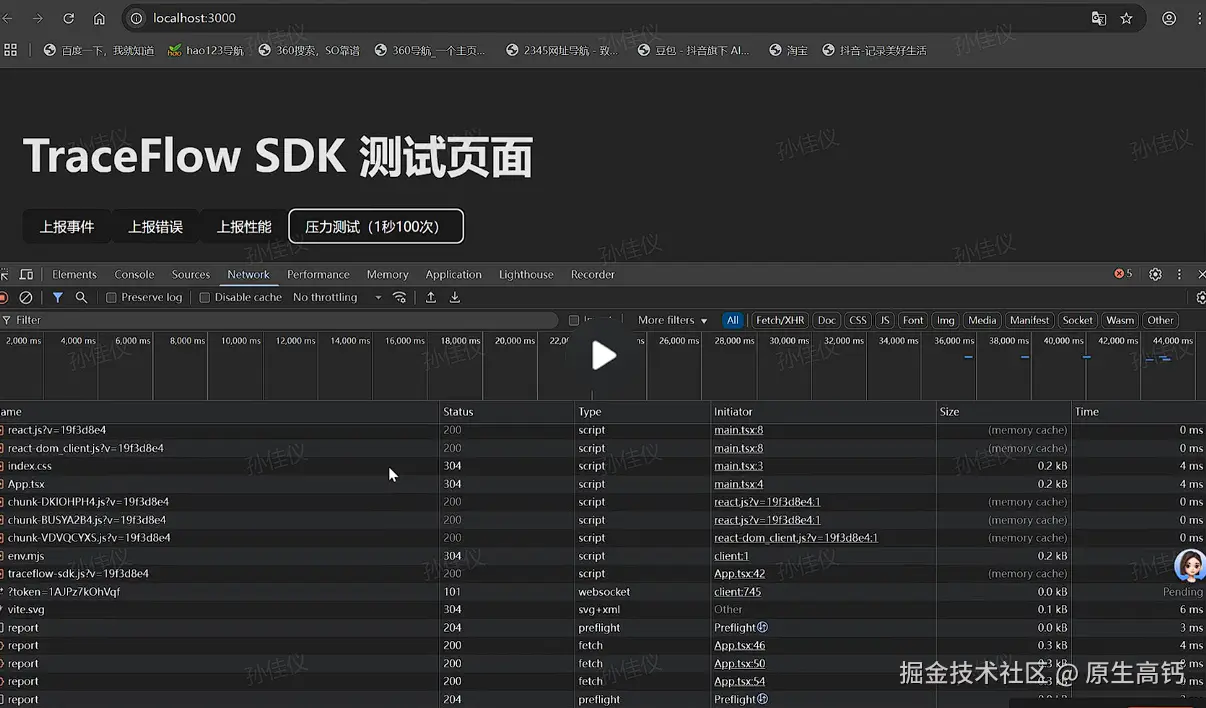Open DevTools three-dot customize menu
This screenshot has height=708, width=1206.
pyautogui.click(x=1179, y=274)
